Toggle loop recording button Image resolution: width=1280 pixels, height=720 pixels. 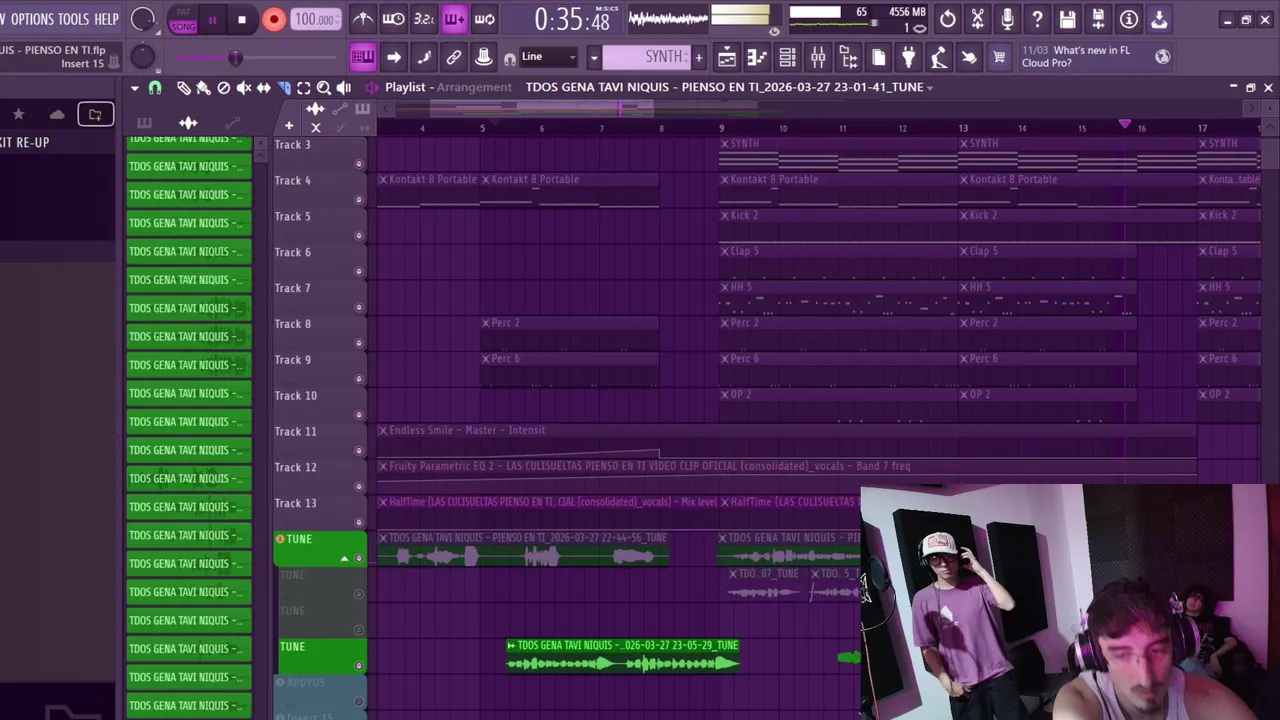(485, 19)
